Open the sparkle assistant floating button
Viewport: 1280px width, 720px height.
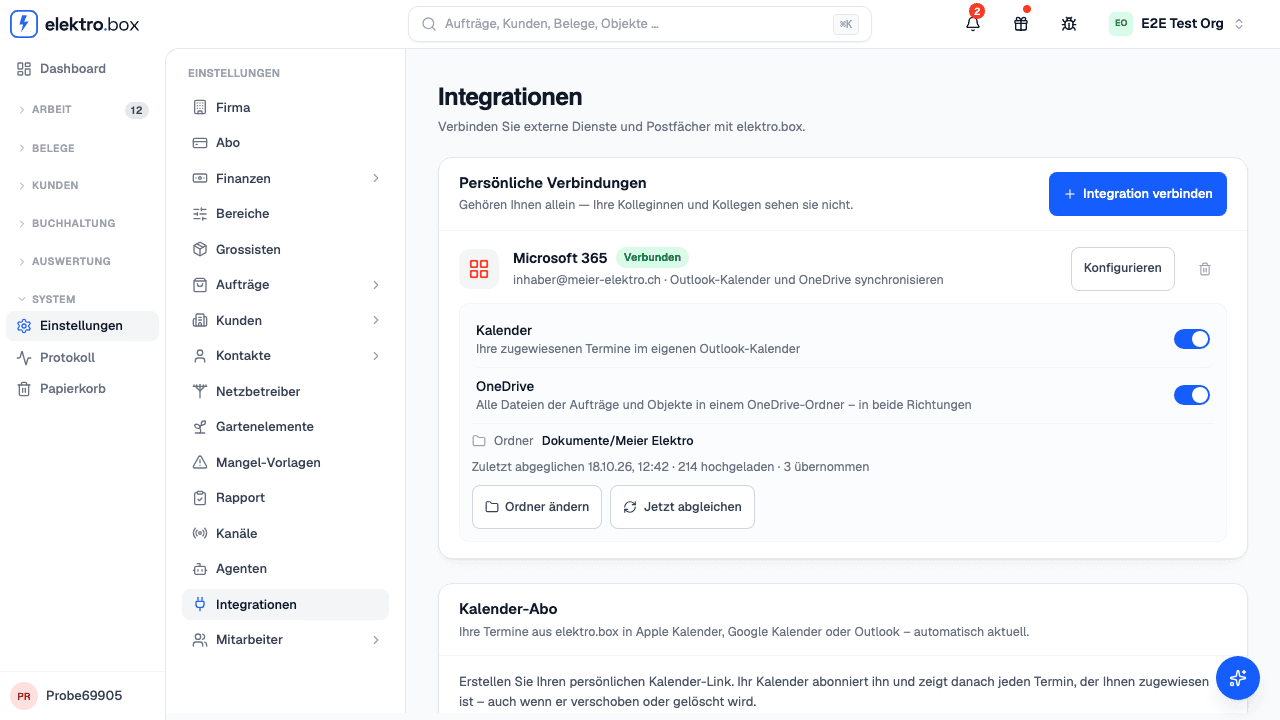1238,678
